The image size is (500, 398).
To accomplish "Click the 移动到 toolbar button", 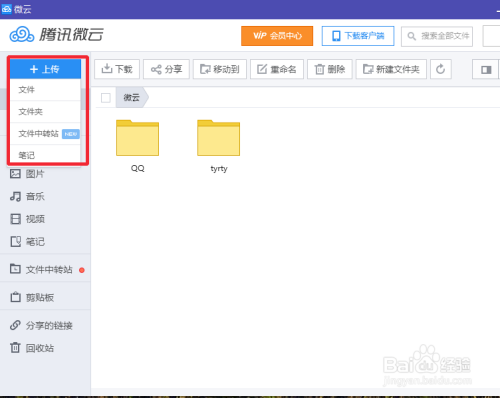I will (x=220, y=69).
